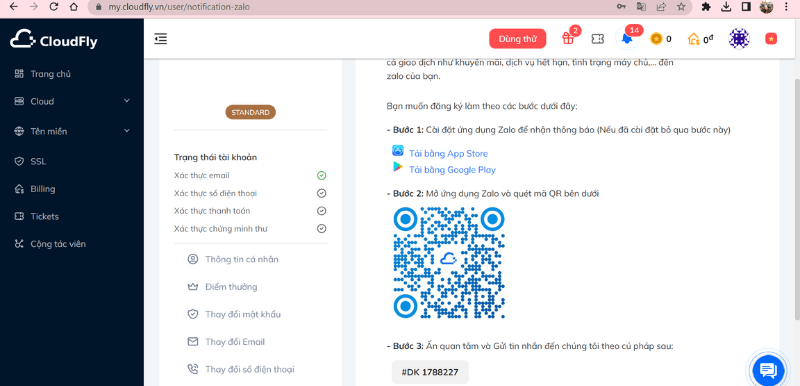
Task: Click the Dùng thử button
Action: 517,39
